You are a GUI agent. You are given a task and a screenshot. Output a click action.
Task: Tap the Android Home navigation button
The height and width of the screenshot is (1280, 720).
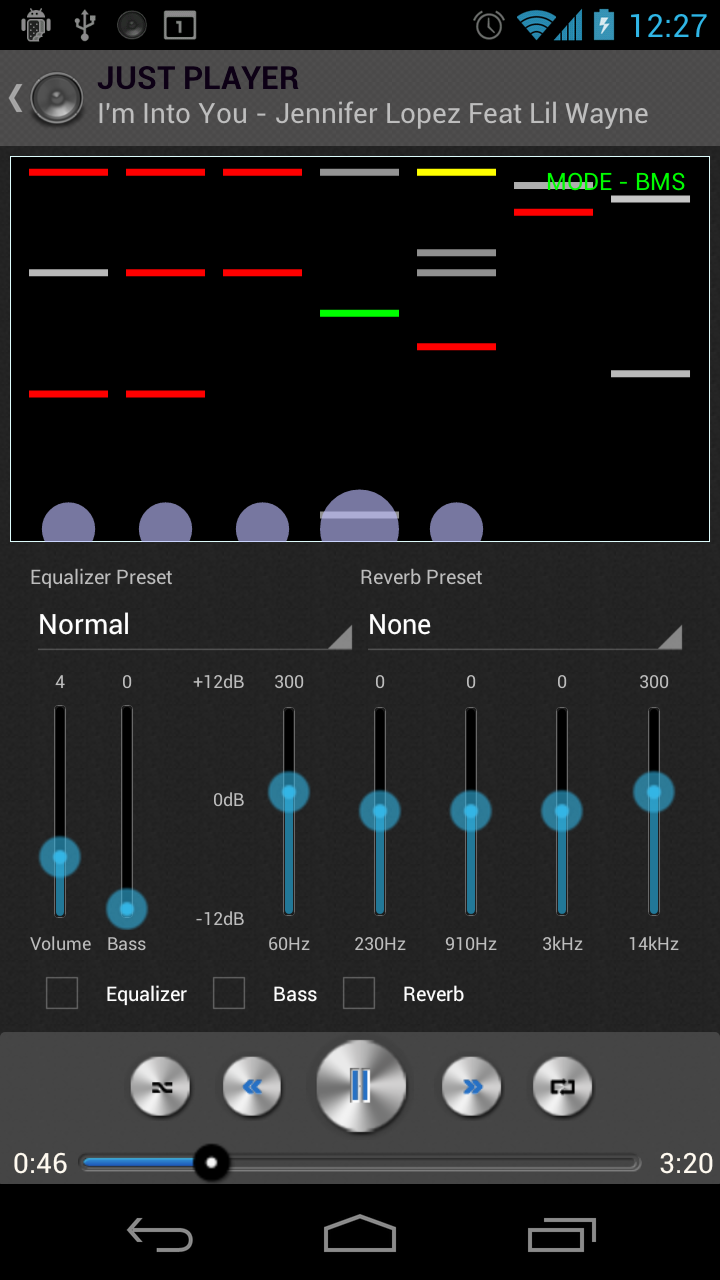[360, 1234]
